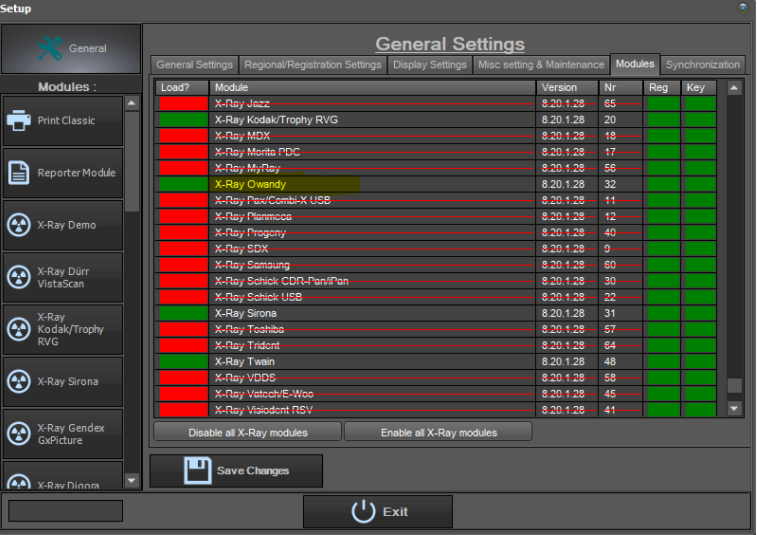This screenshot has height=535, width=758.
Task: Toggle Load cell for X-Ray Twain
Action: click(x=184, y=361)
